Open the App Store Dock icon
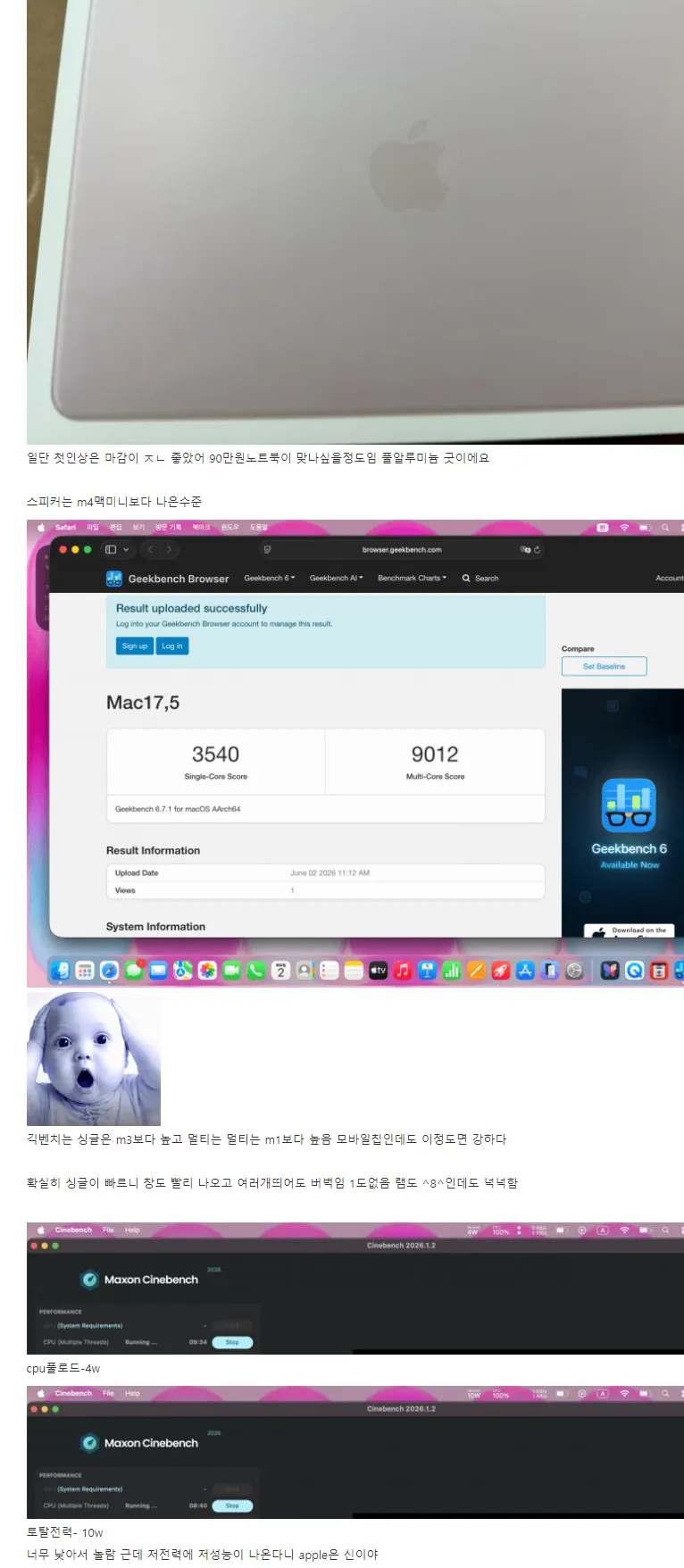 point(525,971)
